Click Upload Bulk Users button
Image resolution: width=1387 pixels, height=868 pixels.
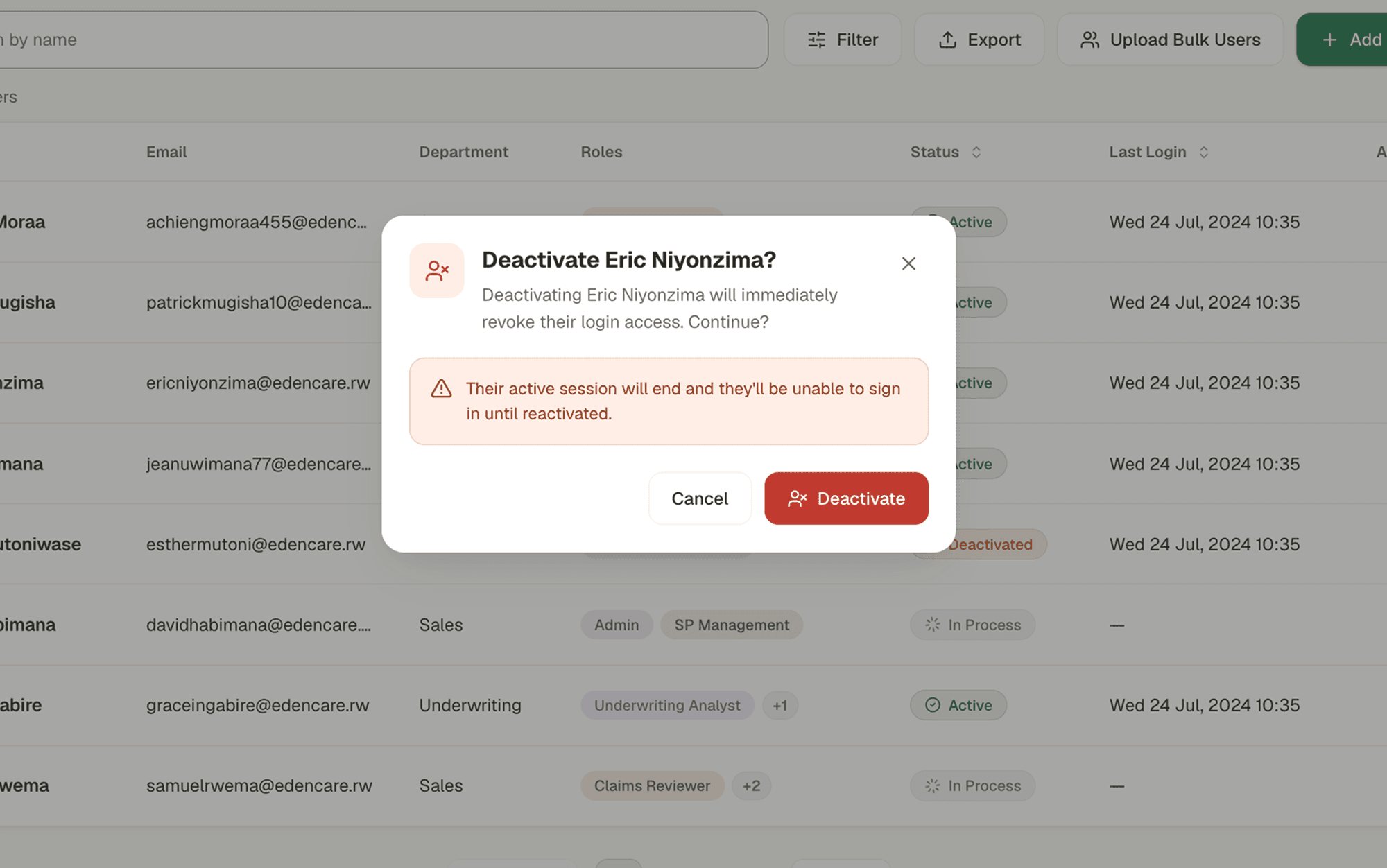tap(1170, 40)
